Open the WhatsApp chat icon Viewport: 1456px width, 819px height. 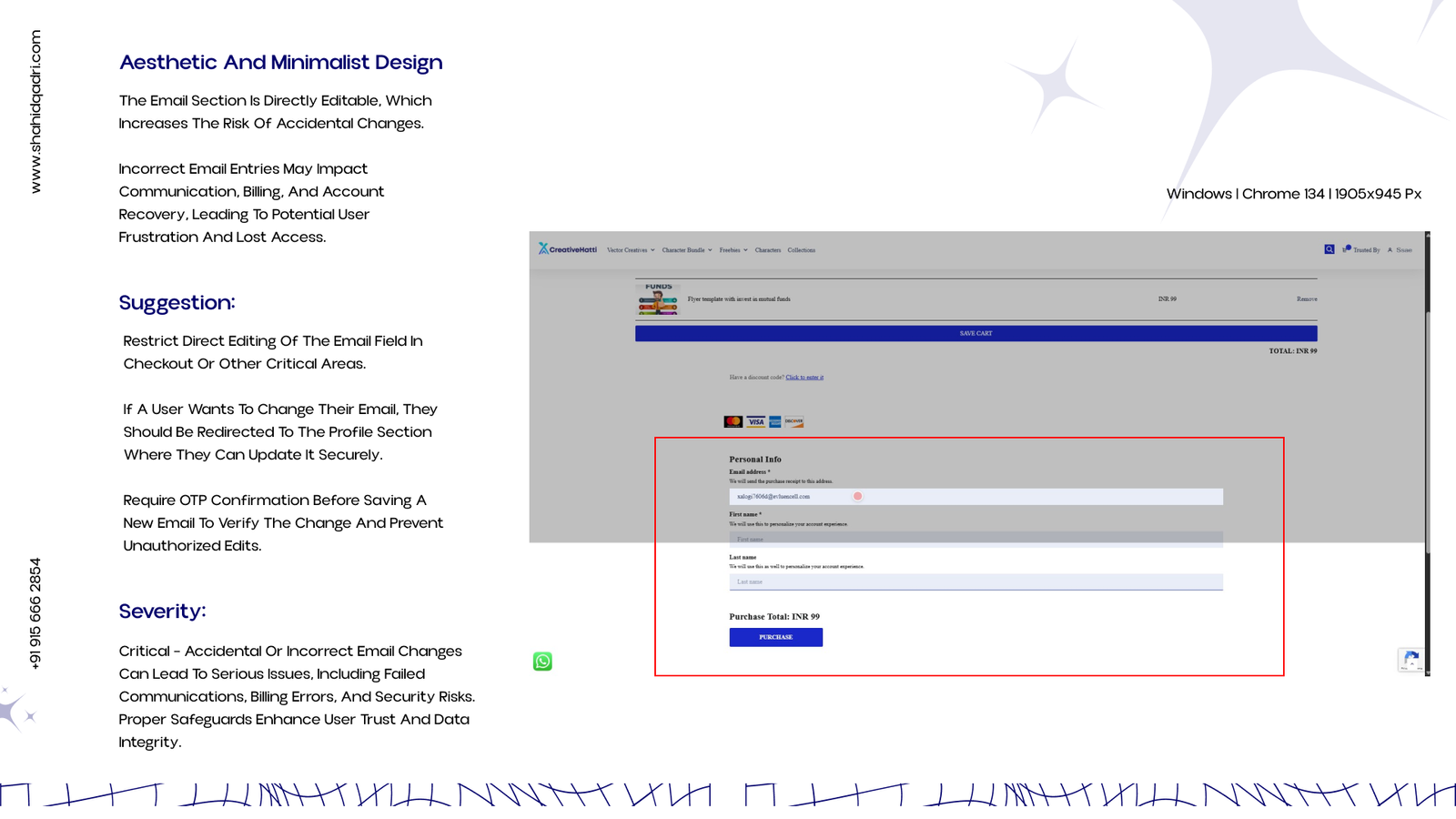[x=542, y=662]
